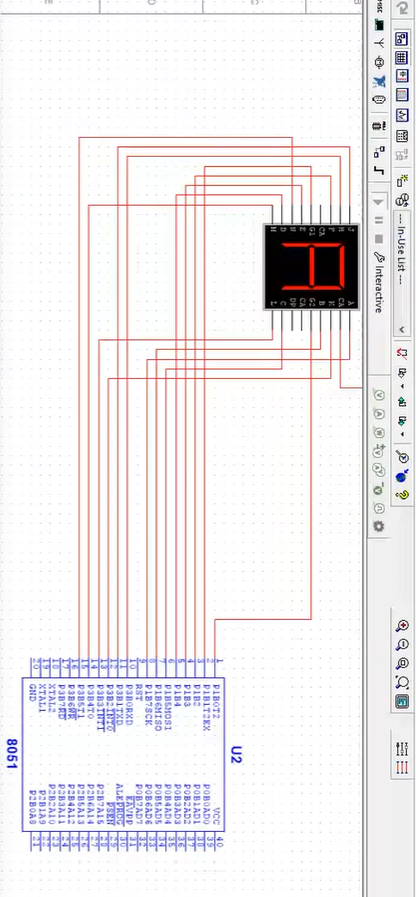Select the seven-segment display component
The height and width of the screenshot is (897, 416).
(x=312, y=267)
